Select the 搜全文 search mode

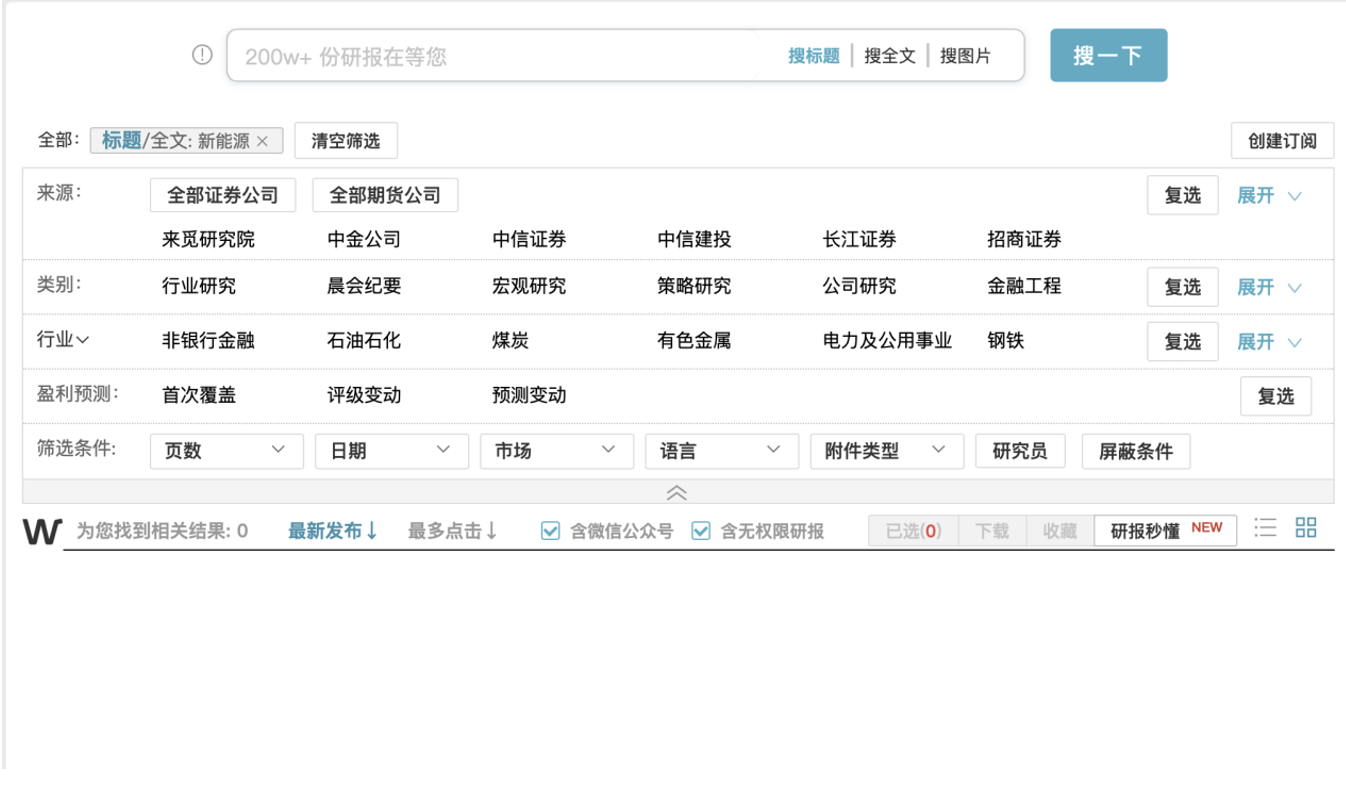tap(890, 56)
